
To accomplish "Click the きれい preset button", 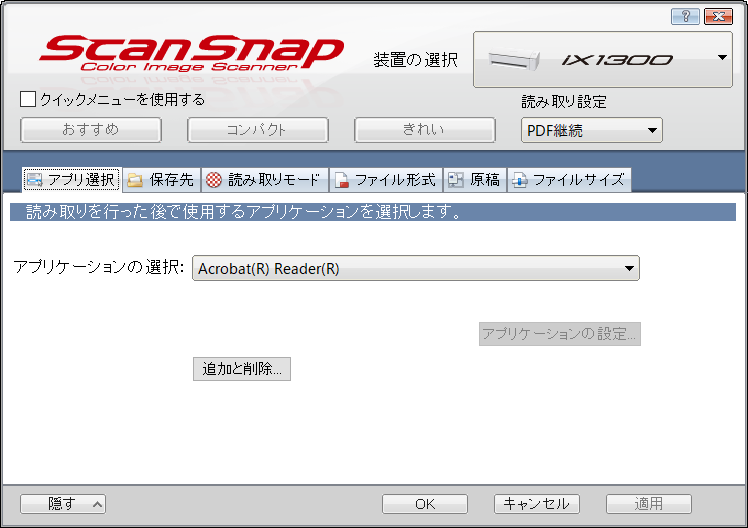I will 425,130.
